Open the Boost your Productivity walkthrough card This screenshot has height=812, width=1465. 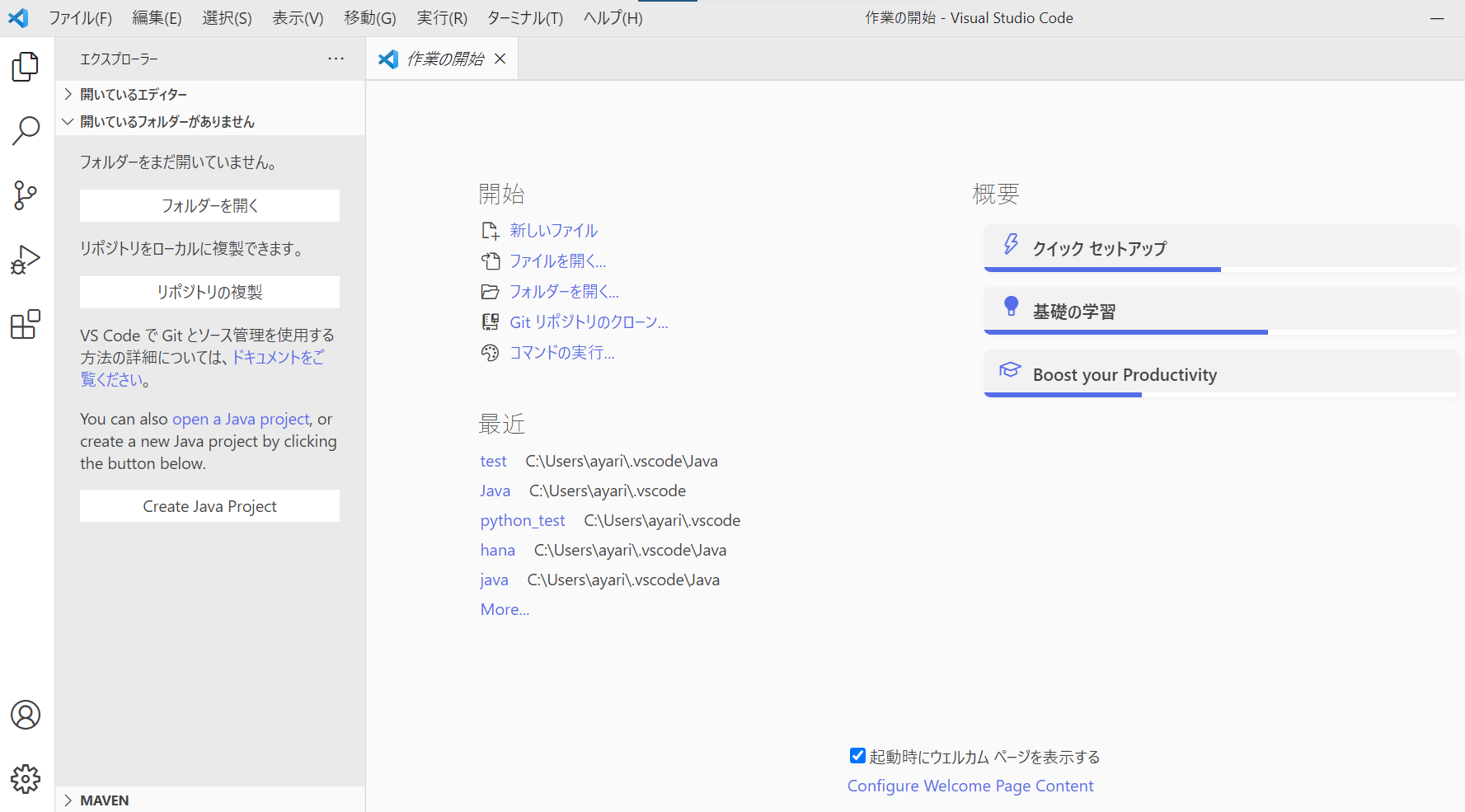[1221, 373]
